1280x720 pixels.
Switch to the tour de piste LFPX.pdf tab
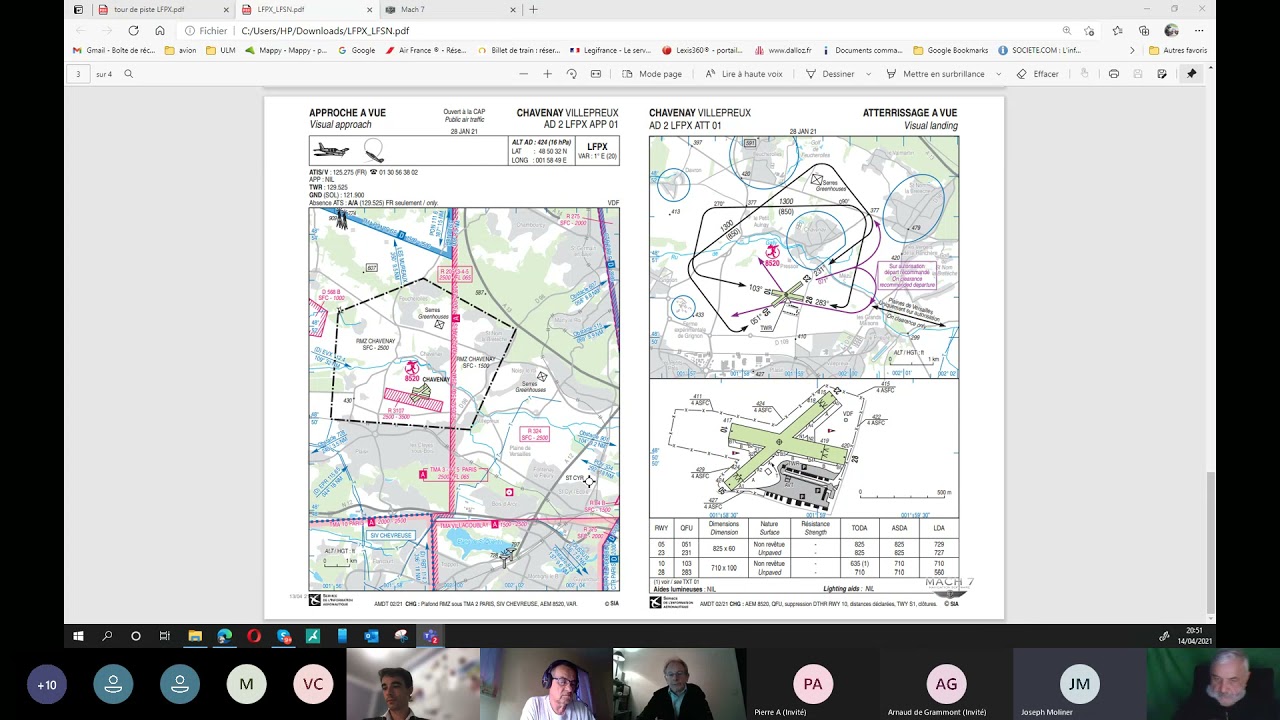coord(164,10)
